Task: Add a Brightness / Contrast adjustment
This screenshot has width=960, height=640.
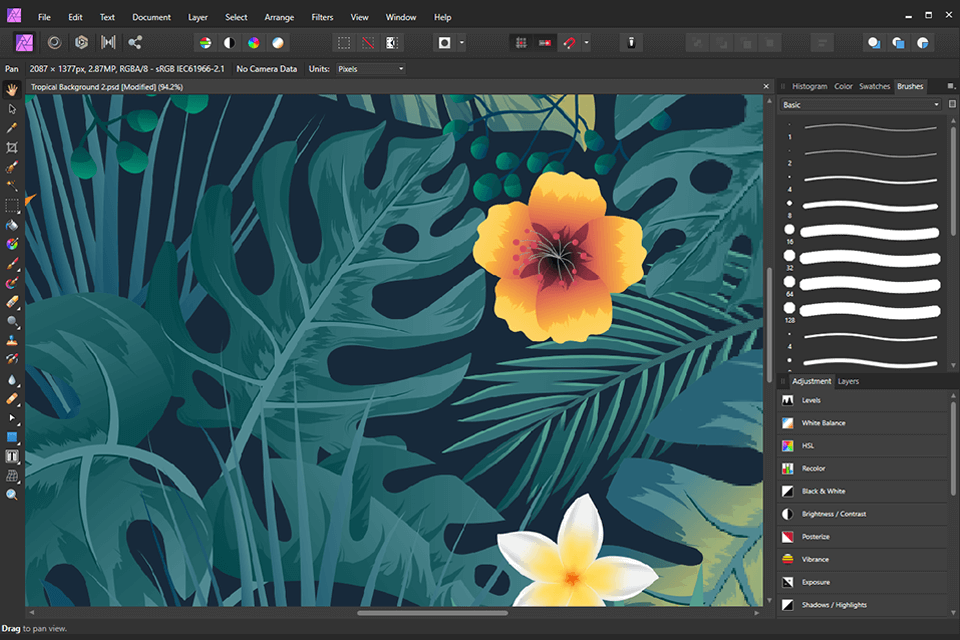Action: coord(863,514)
